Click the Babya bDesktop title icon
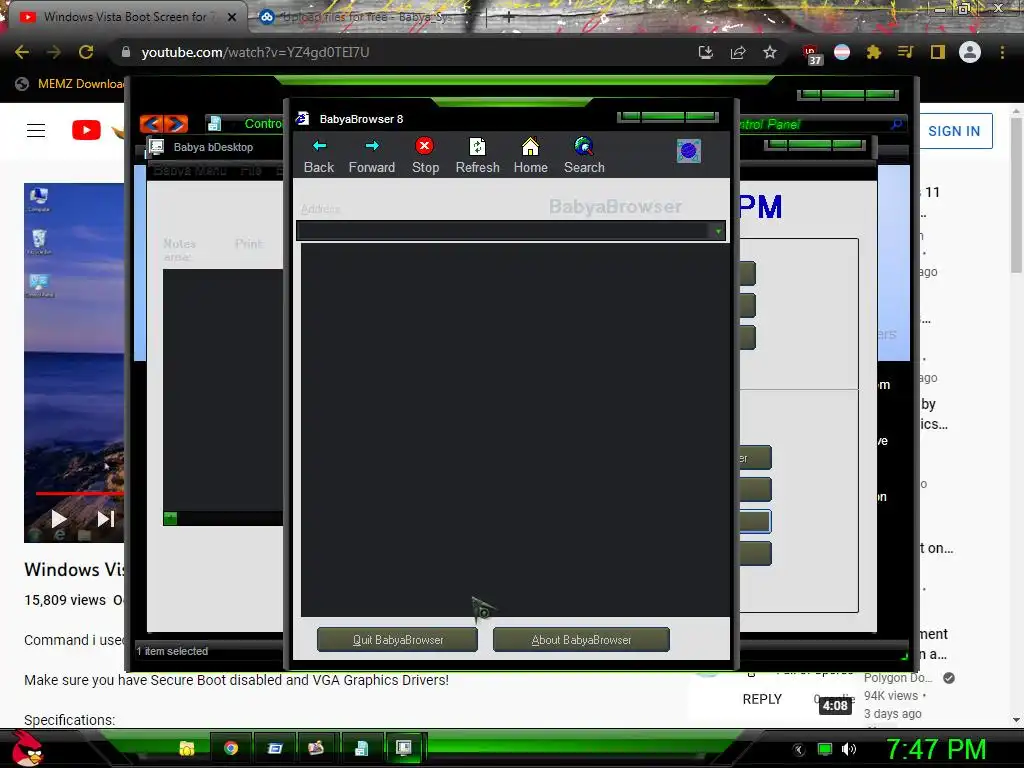Viewport: 1024px width, 768px height. pos(157,147)
